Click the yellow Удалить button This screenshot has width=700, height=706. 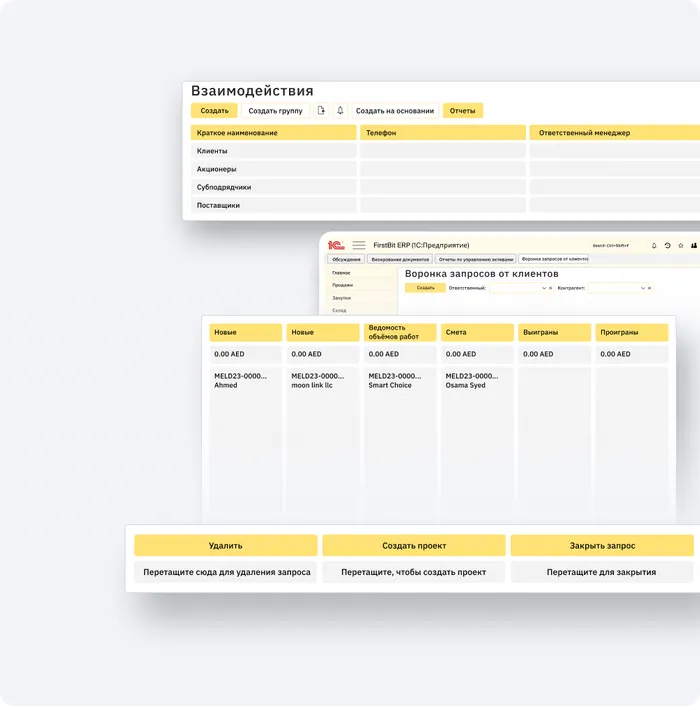[x=226, y=546]
